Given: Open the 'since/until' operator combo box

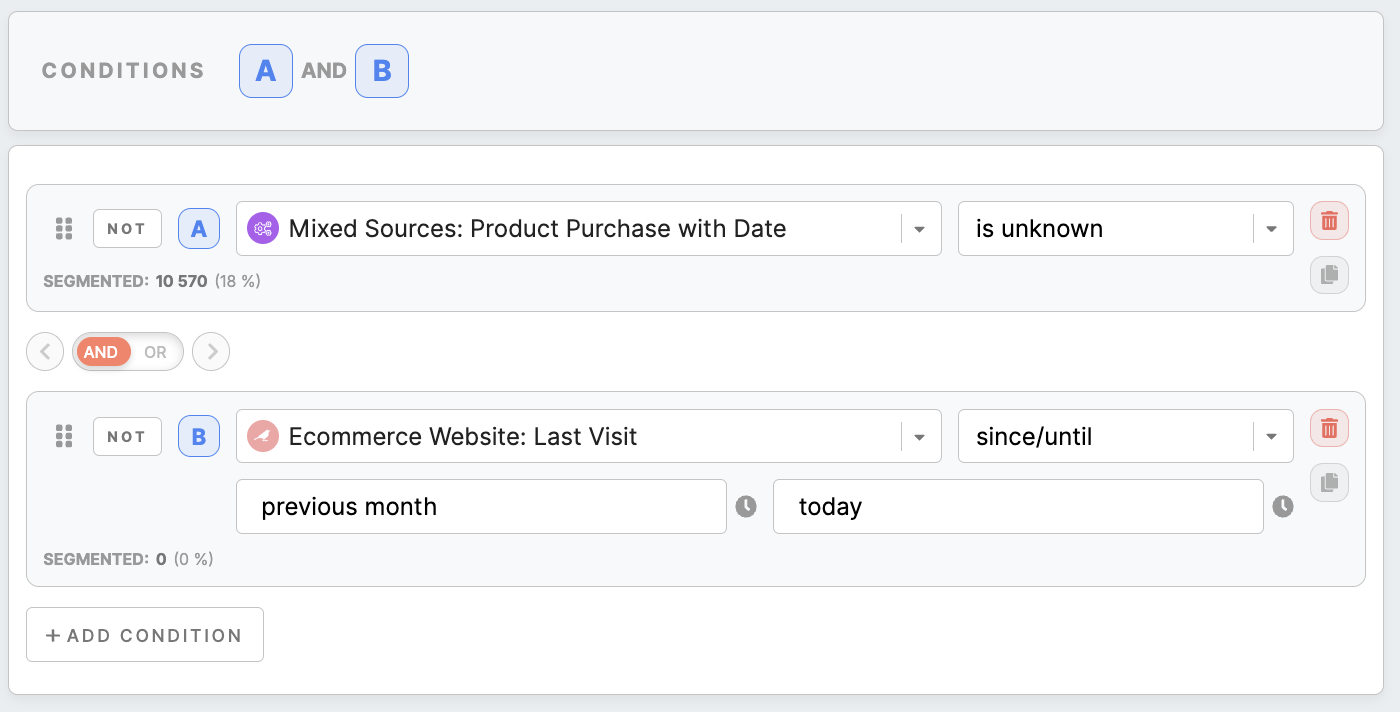Looking at the screenshot, I should click(1126, 437).
